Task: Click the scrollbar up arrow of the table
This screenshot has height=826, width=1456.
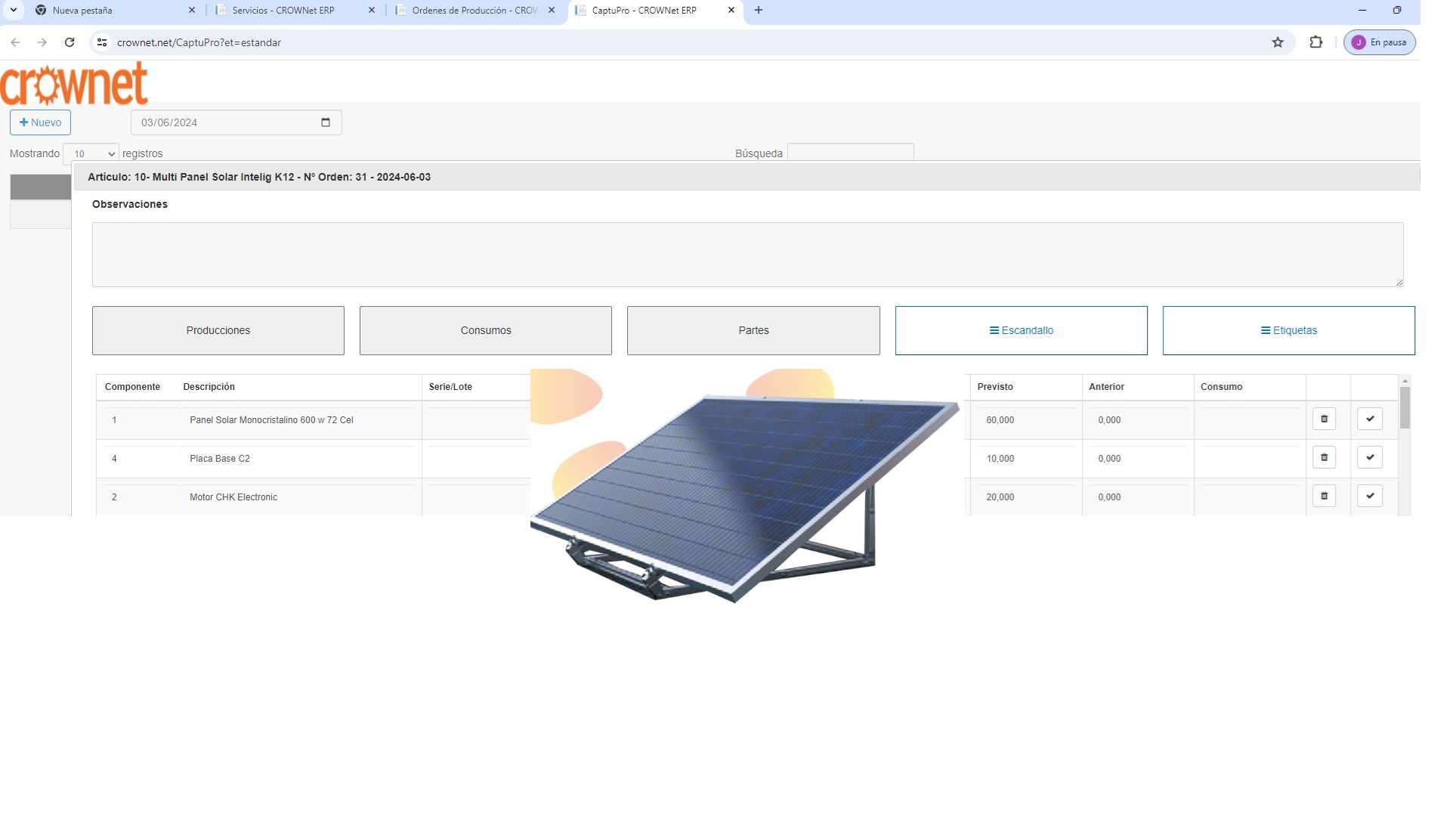Action: pos(1405,380)
